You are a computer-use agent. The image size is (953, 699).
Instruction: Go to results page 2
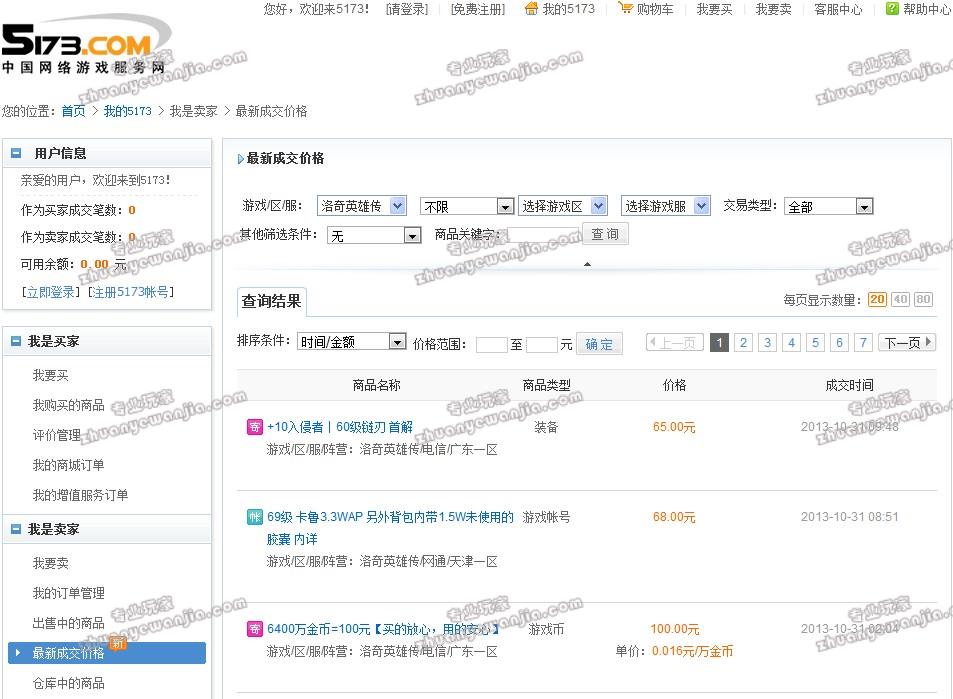(743, 343)
